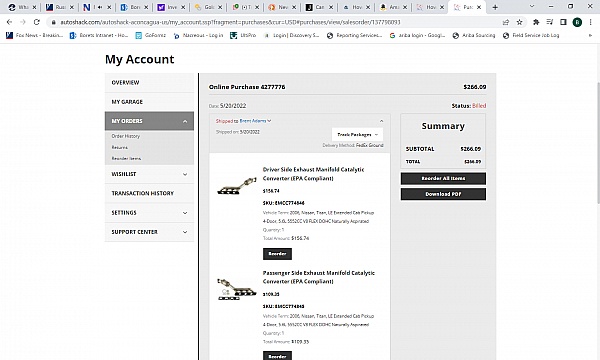Open the Field Service Job Log bookmark
This screenshot has height=360, width=600.
click(x=531, y=35)
